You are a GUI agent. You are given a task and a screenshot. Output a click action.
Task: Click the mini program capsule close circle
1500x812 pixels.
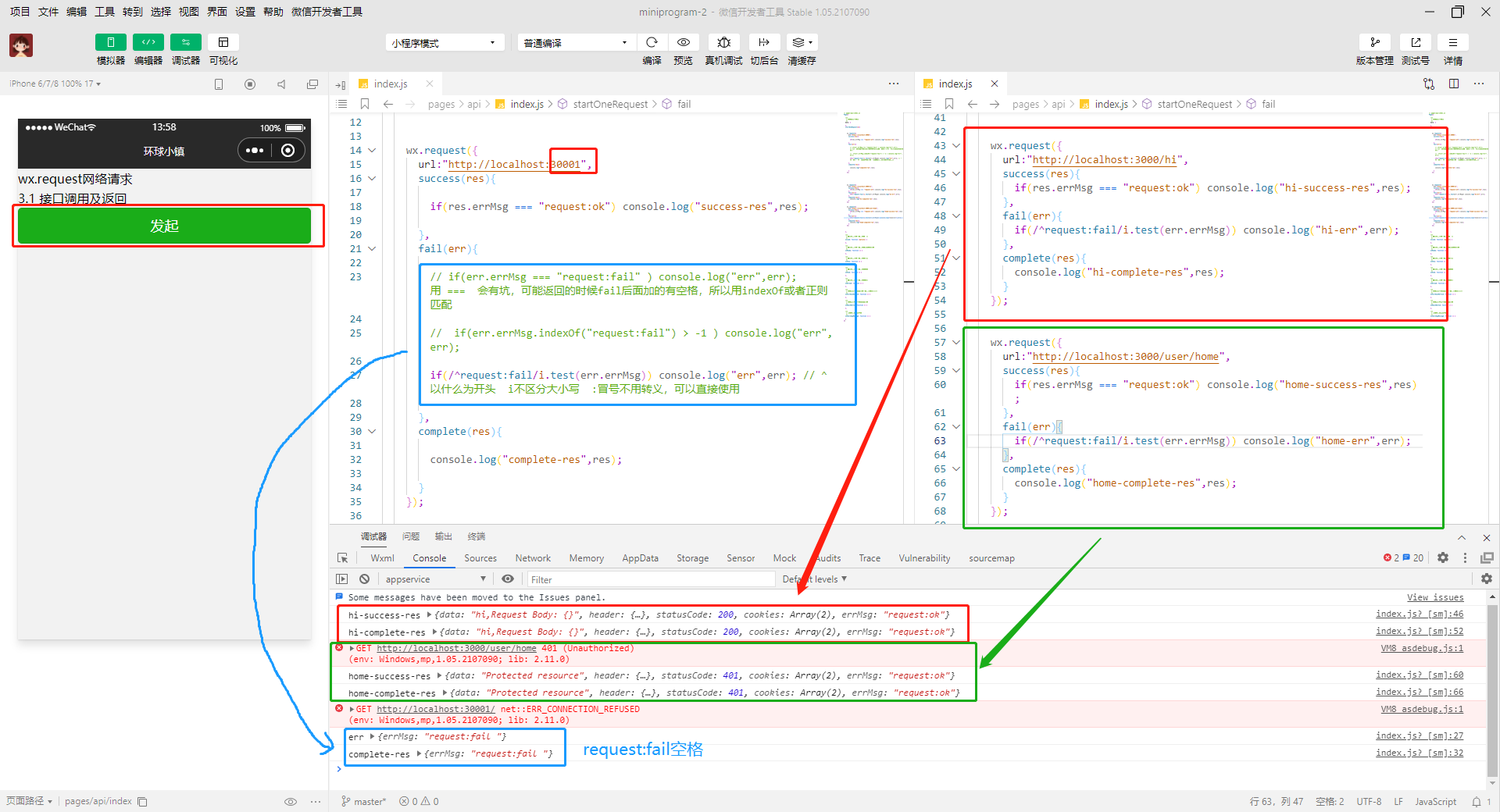287,151
